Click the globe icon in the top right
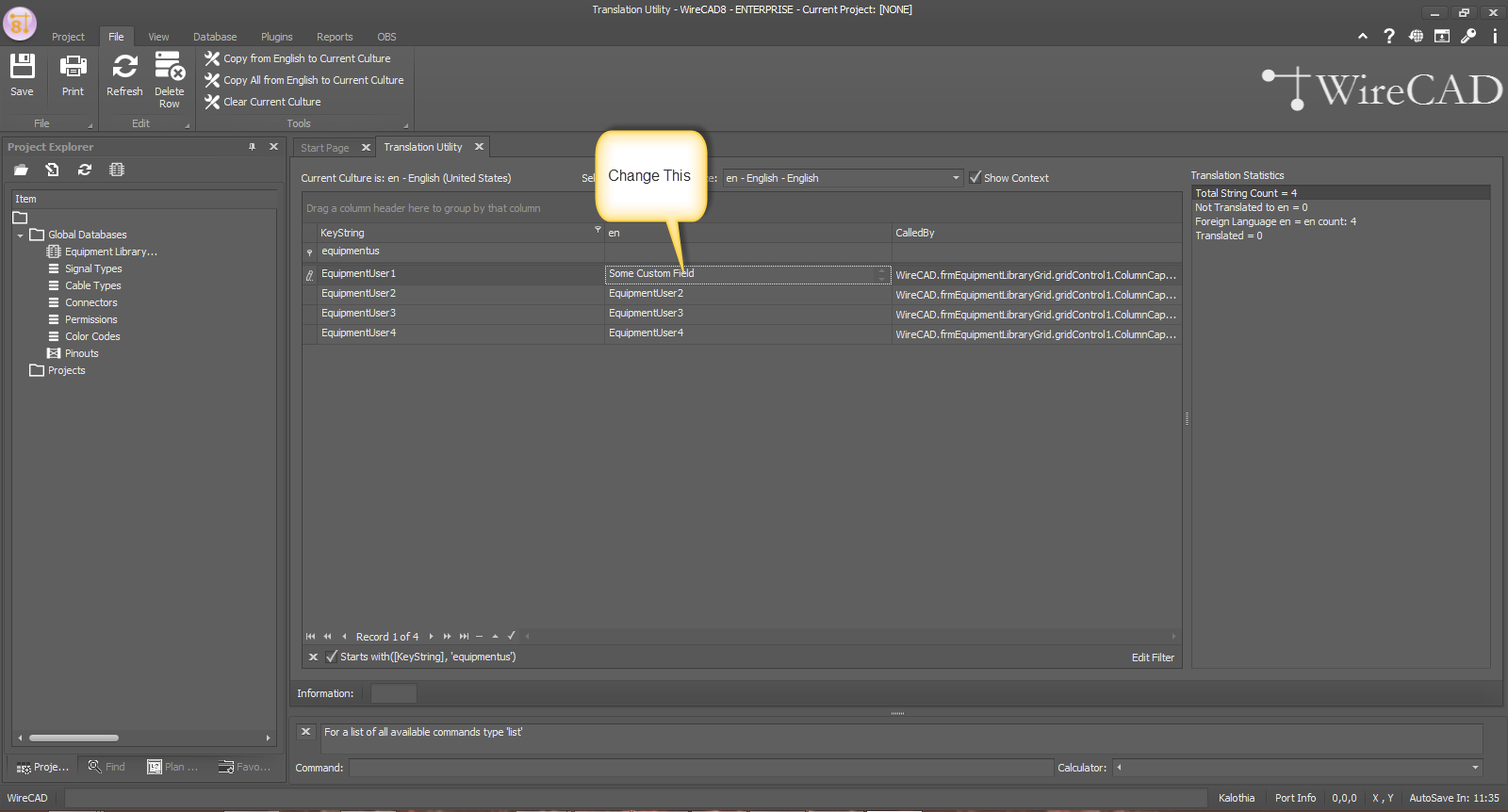 coord(1416,36)
